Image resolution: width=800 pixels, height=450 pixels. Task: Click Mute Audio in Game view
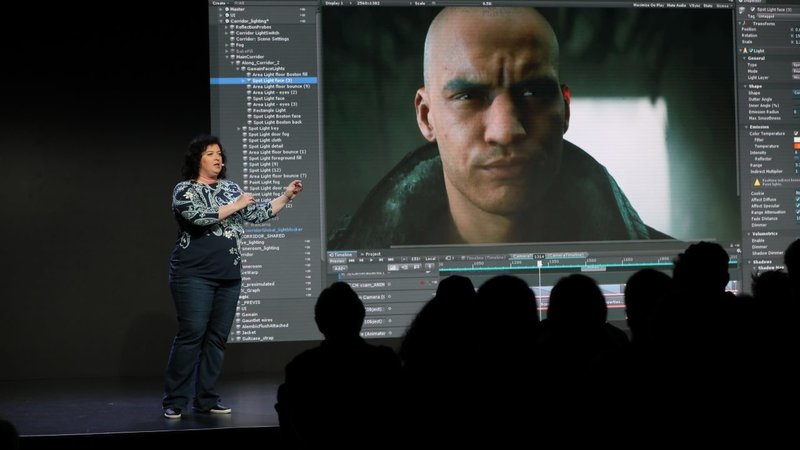coord(676,5)
